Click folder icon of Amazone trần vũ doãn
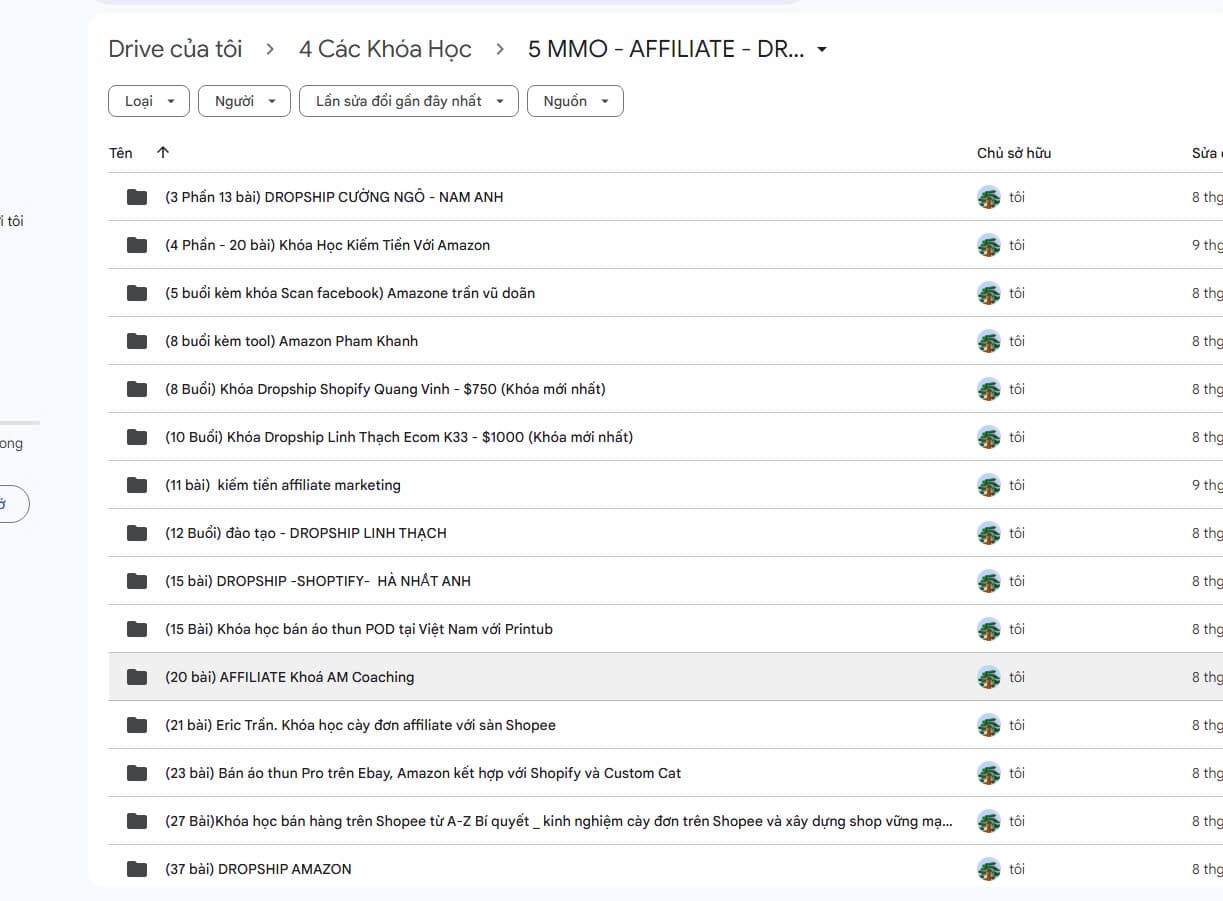This screenshot has height=901, width=1223. (x=137, y=293)
